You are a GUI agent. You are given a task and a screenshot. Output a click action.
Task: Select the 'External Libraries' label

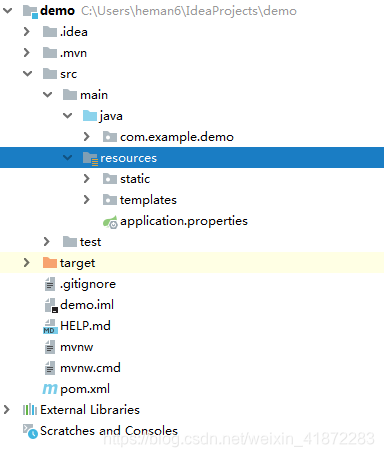90,410
